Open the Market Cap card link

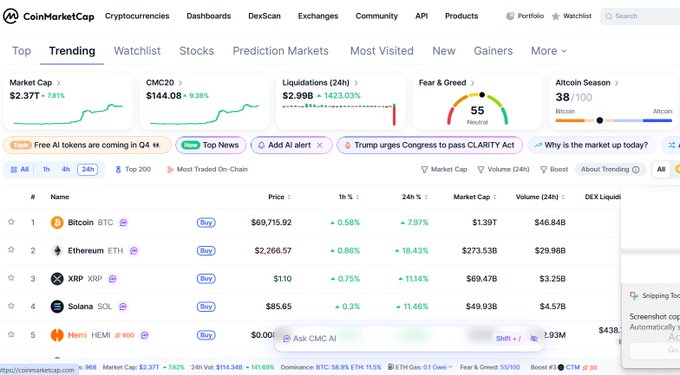(x=35, y=83)
